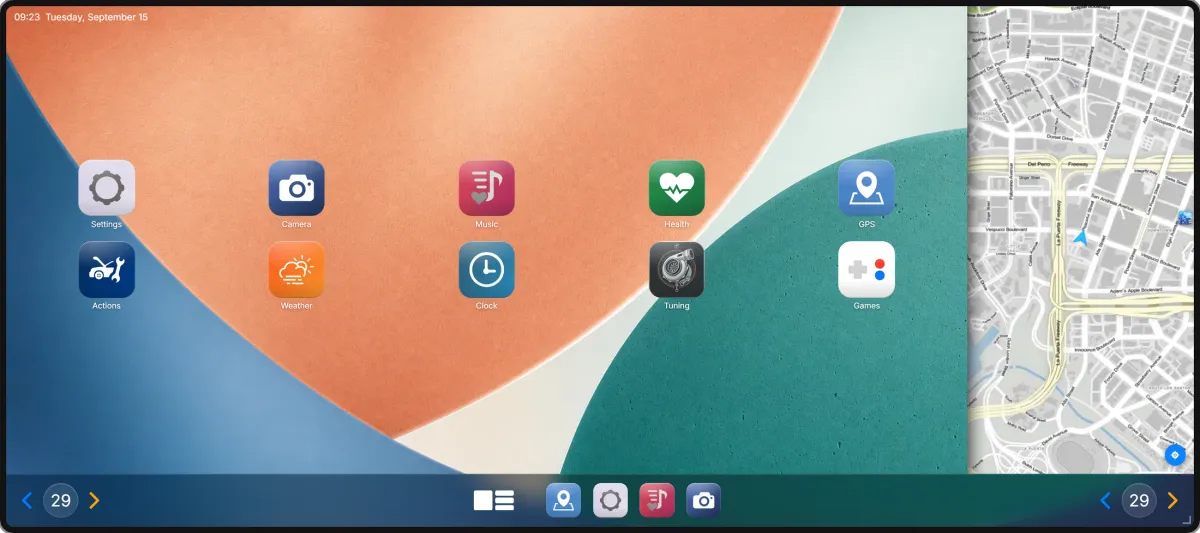Decrease right zone temperature with blue arrow
The height and width of the screenshot is (533, 1200).
(x=1105, y=500)
